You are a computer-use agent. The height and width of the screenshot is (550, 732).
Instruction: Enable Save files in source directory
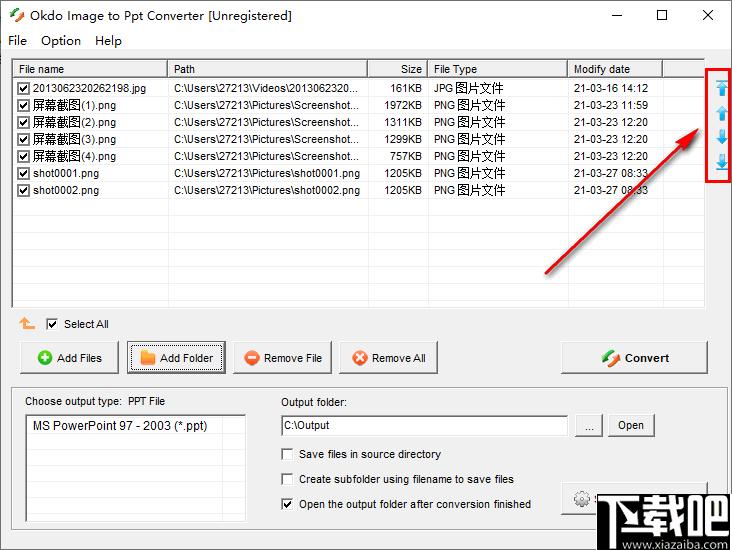pyautogui.click(x=287, y=454)
